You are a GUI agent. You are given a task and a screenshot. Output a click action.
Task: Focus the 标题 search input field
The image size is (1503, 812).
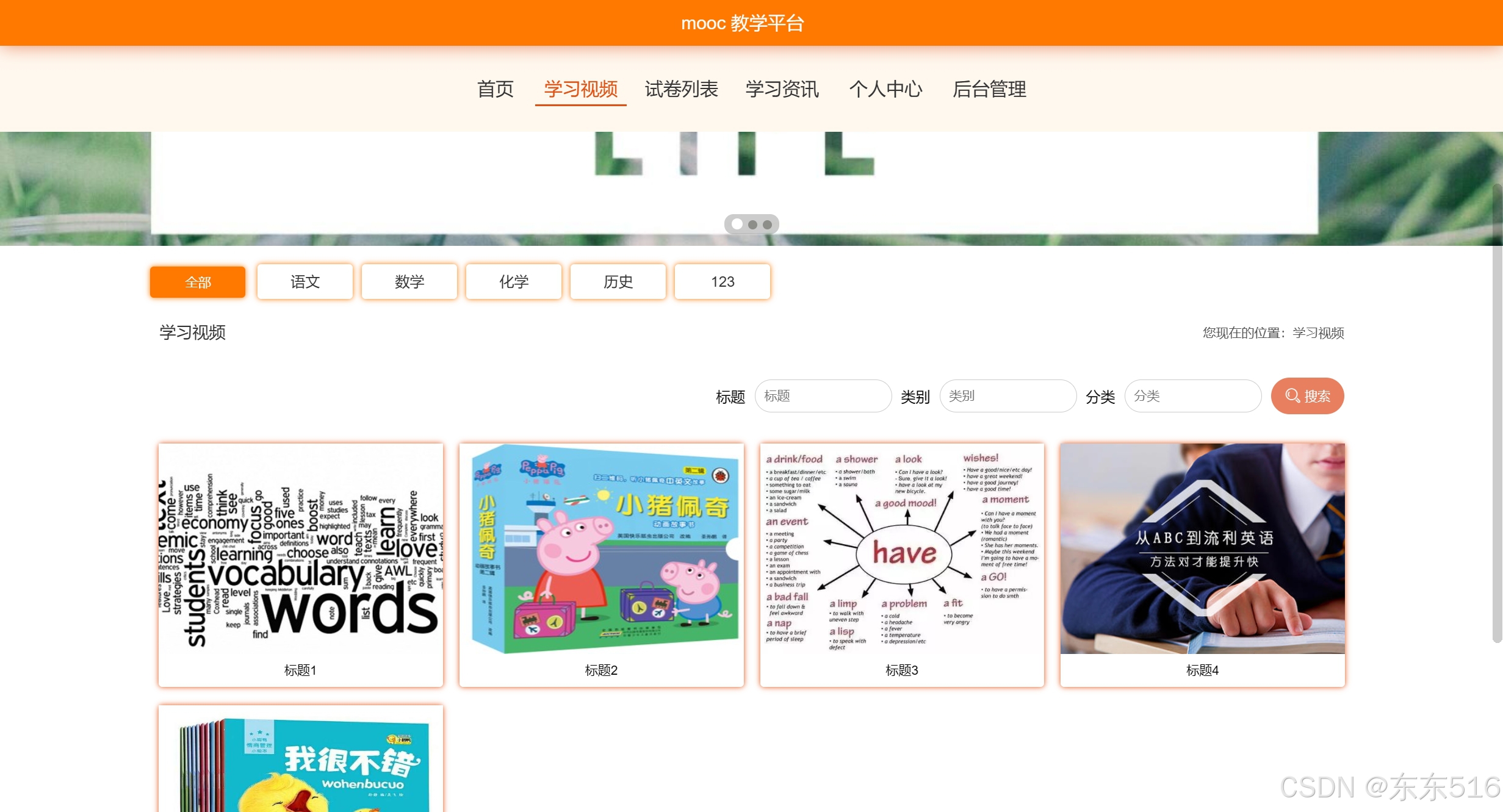[x=823, y=396]
